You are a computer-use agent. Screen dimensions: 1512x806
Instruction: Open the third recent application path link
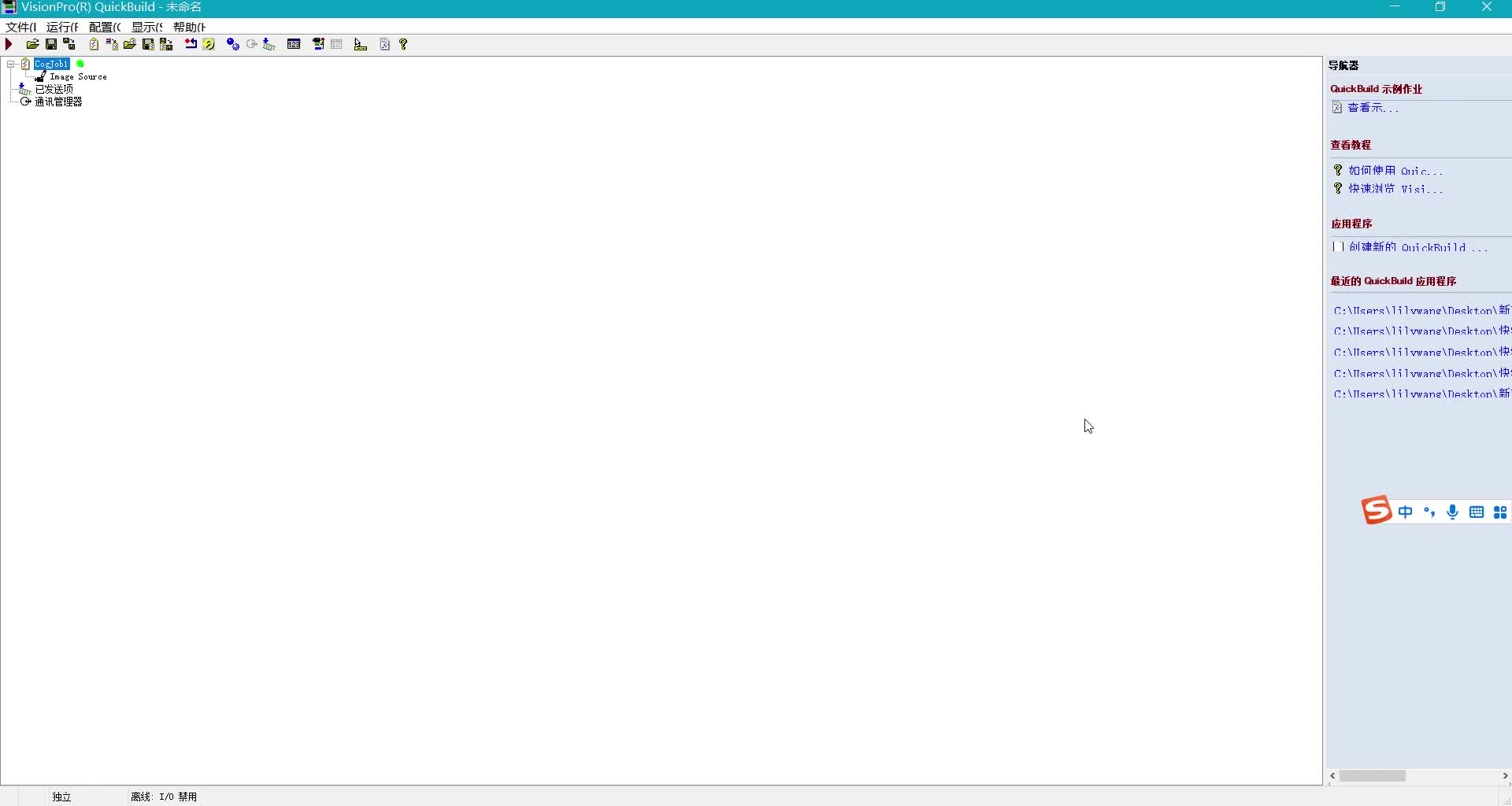coord(1422,353)
